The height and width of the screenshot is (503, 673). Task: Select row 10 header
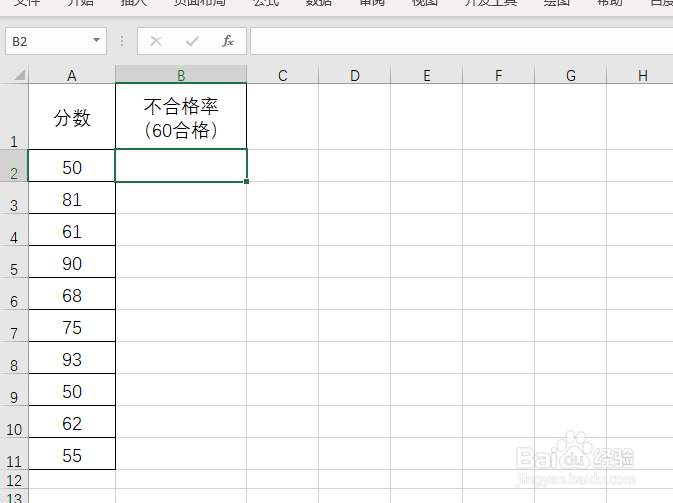(x=14, y=421)
